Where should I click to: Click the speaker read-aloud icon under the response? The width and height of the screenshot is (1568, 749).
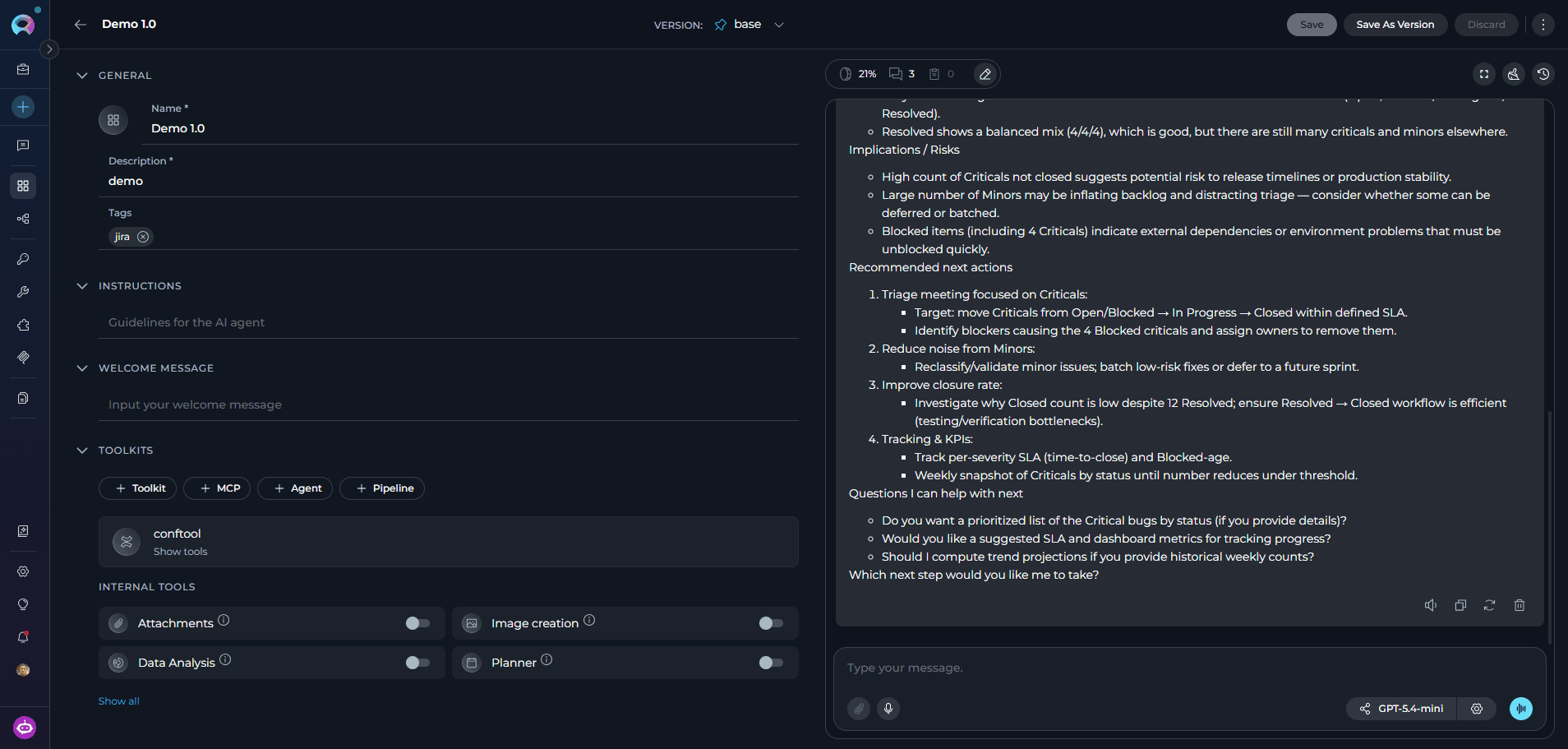tap(1431, 605)
